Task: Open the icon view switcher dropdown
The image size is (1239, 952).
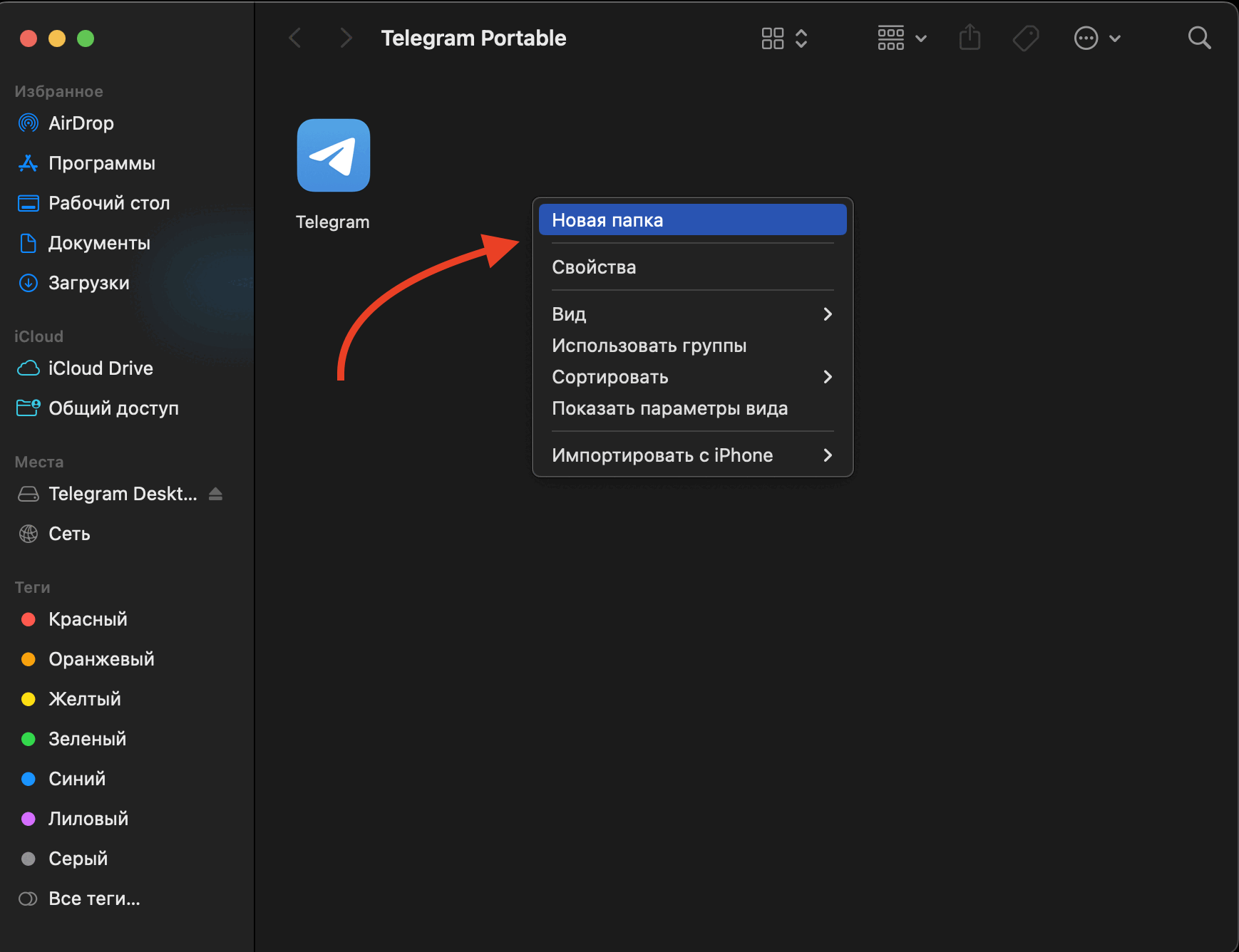Action: tap(783, 38)
